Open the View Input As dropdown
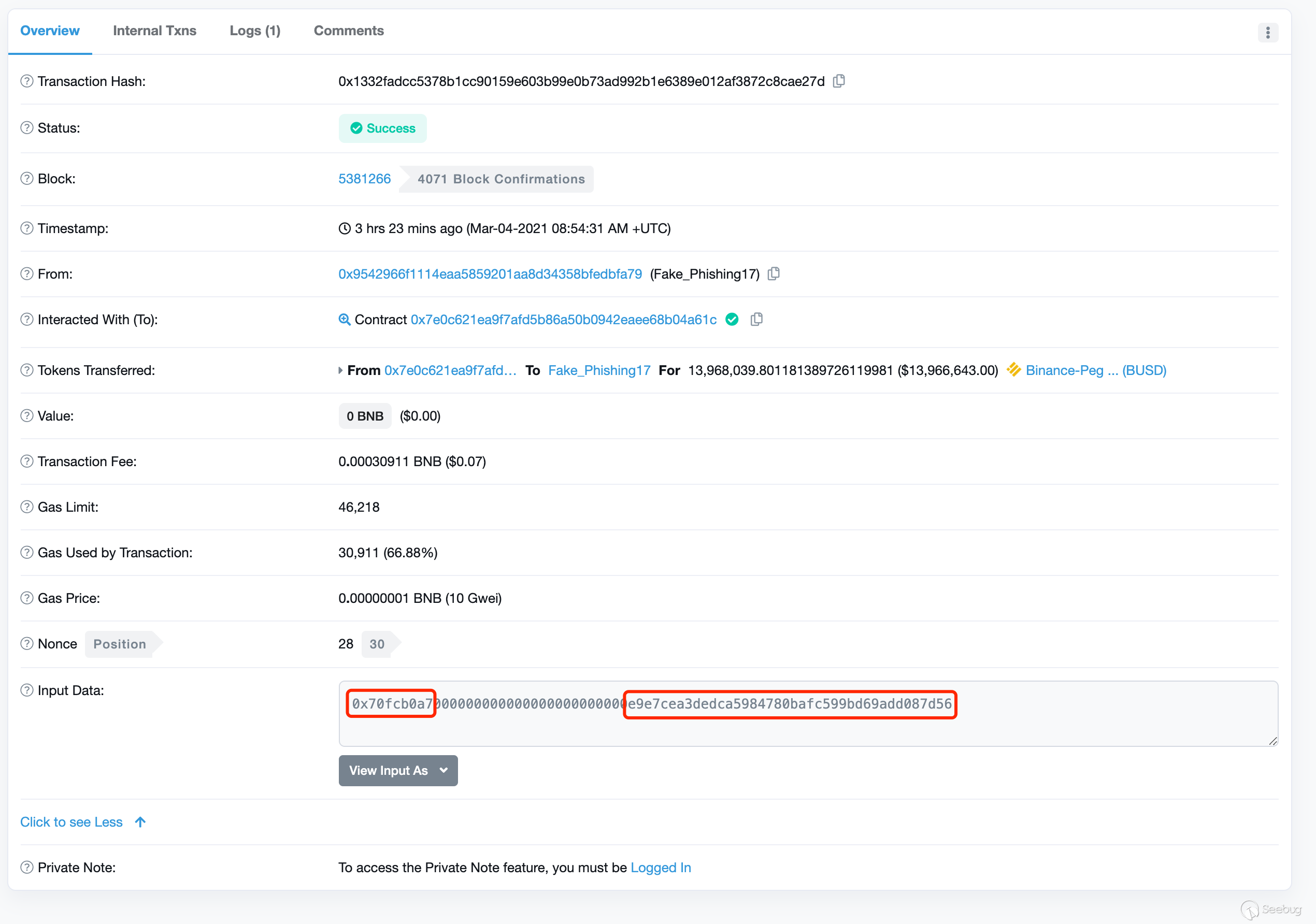Screen dimensions: 1316x924 click(398, 771)
